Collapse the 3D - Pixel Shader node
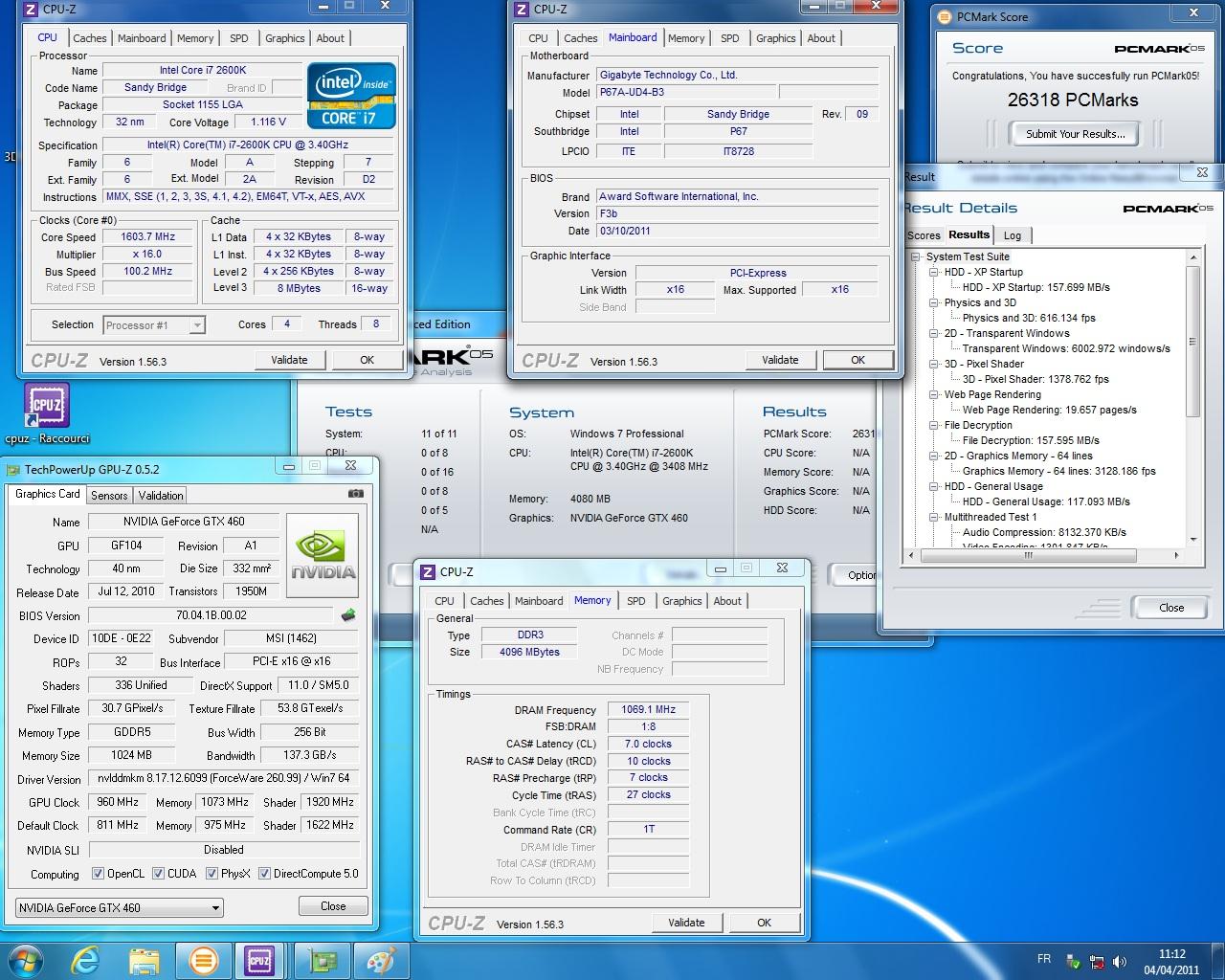The width and height of the screenshot is (1225, 980). point(934,364)
